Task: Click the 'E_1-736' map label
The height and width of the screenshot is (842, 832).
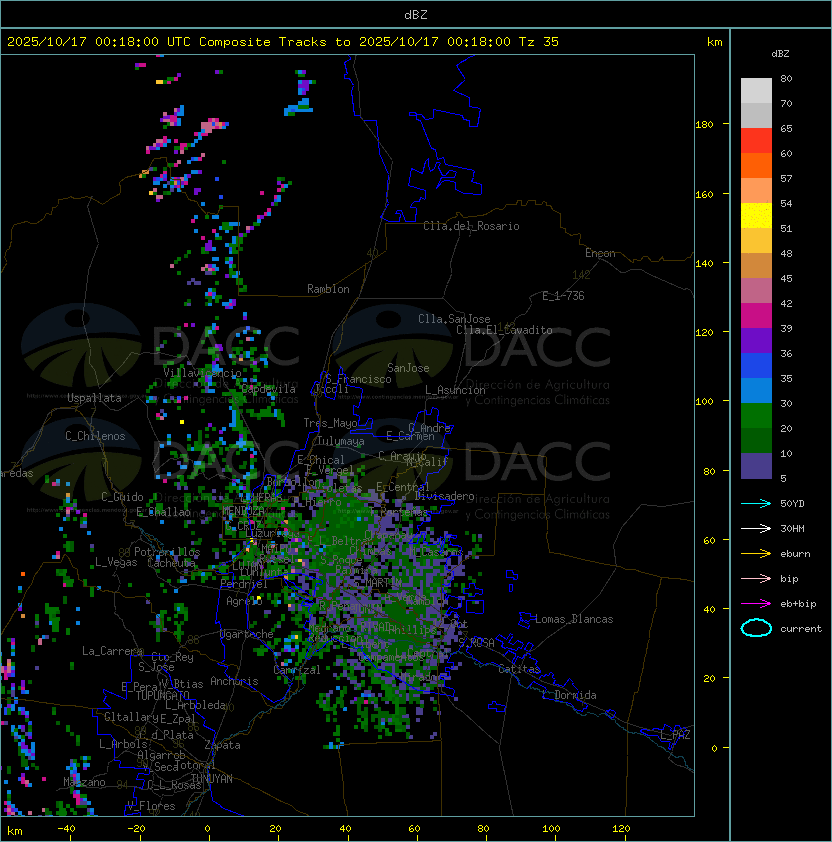Action: click(563, 296)
